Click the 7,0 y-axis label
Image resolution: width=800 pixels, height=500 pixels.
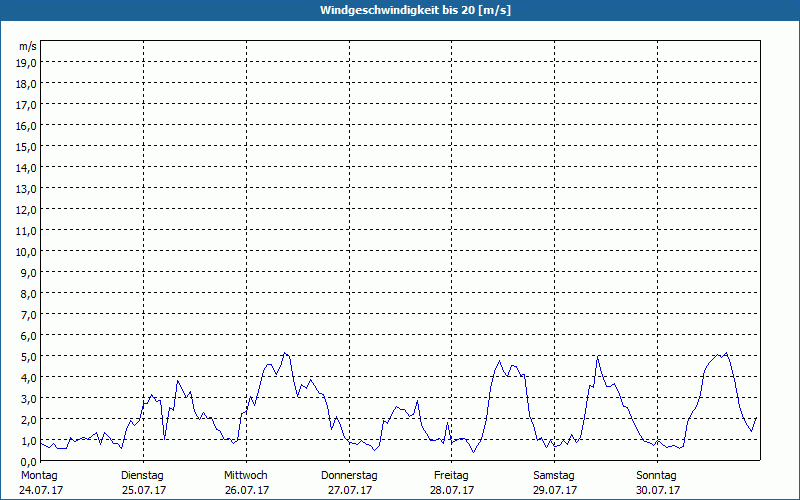(29, 315)
